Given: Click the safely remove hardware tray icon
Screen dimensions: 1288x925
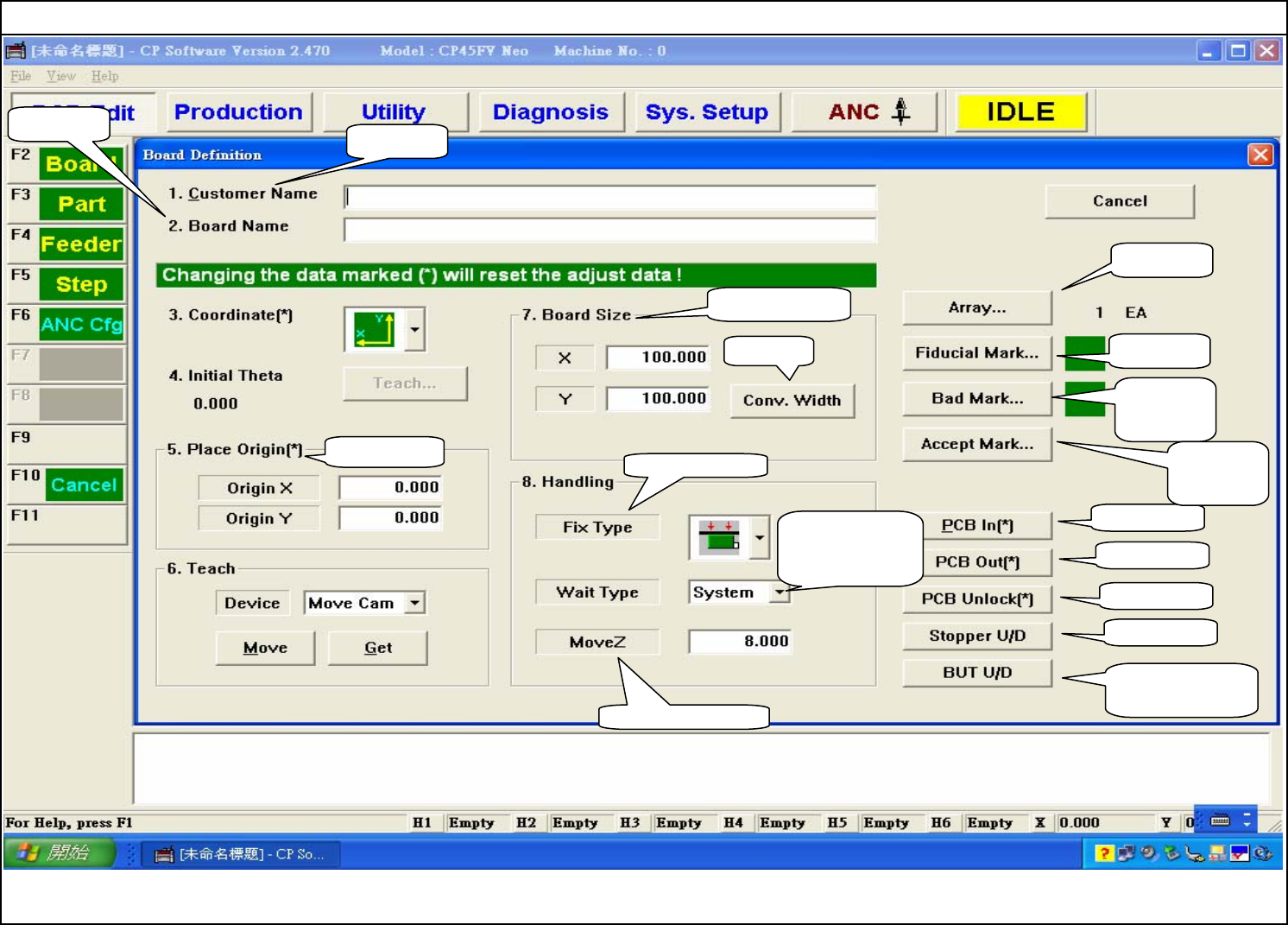Looking at the screenshot, I should pyautogui.click(x=1171, y=853).
